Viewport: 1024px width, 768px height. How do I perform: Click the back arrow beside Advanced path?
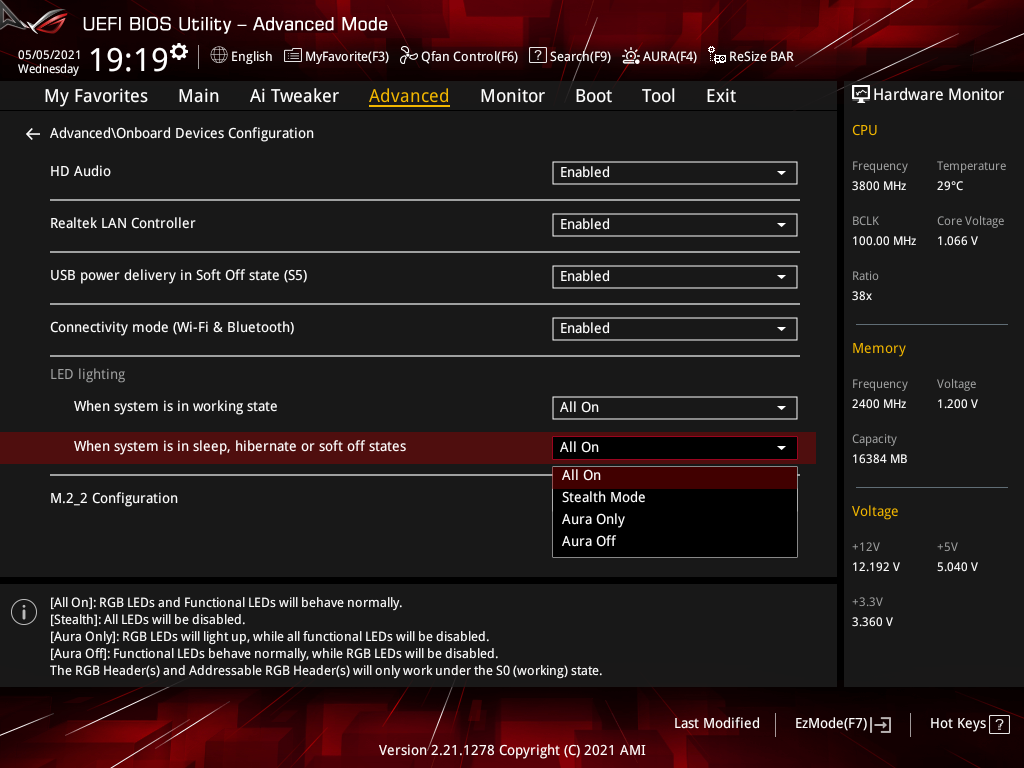click(x=33, y=134)
